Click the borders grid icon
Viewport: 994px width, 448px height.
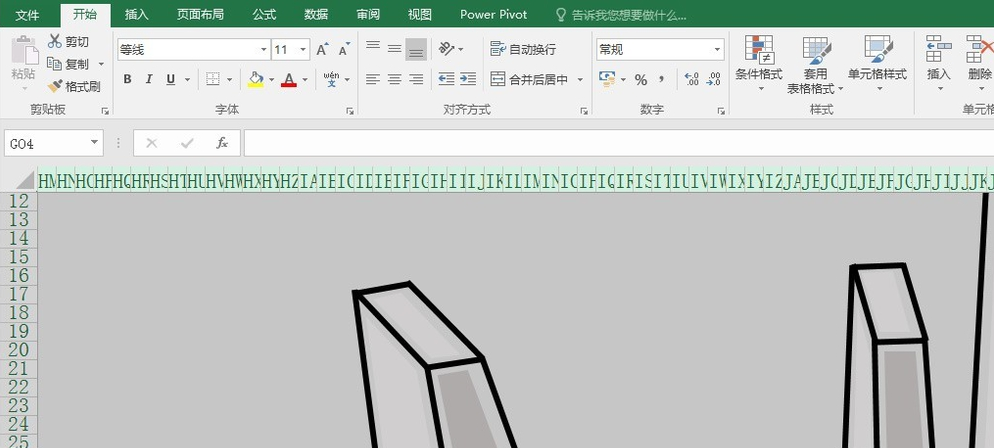coord(213,79)
